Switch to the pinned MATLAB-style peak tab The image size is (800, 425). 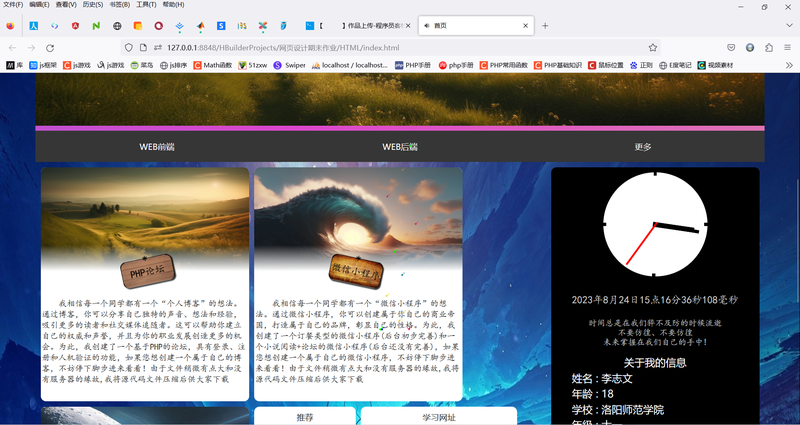pyautogui.click(x=201, y=26)
